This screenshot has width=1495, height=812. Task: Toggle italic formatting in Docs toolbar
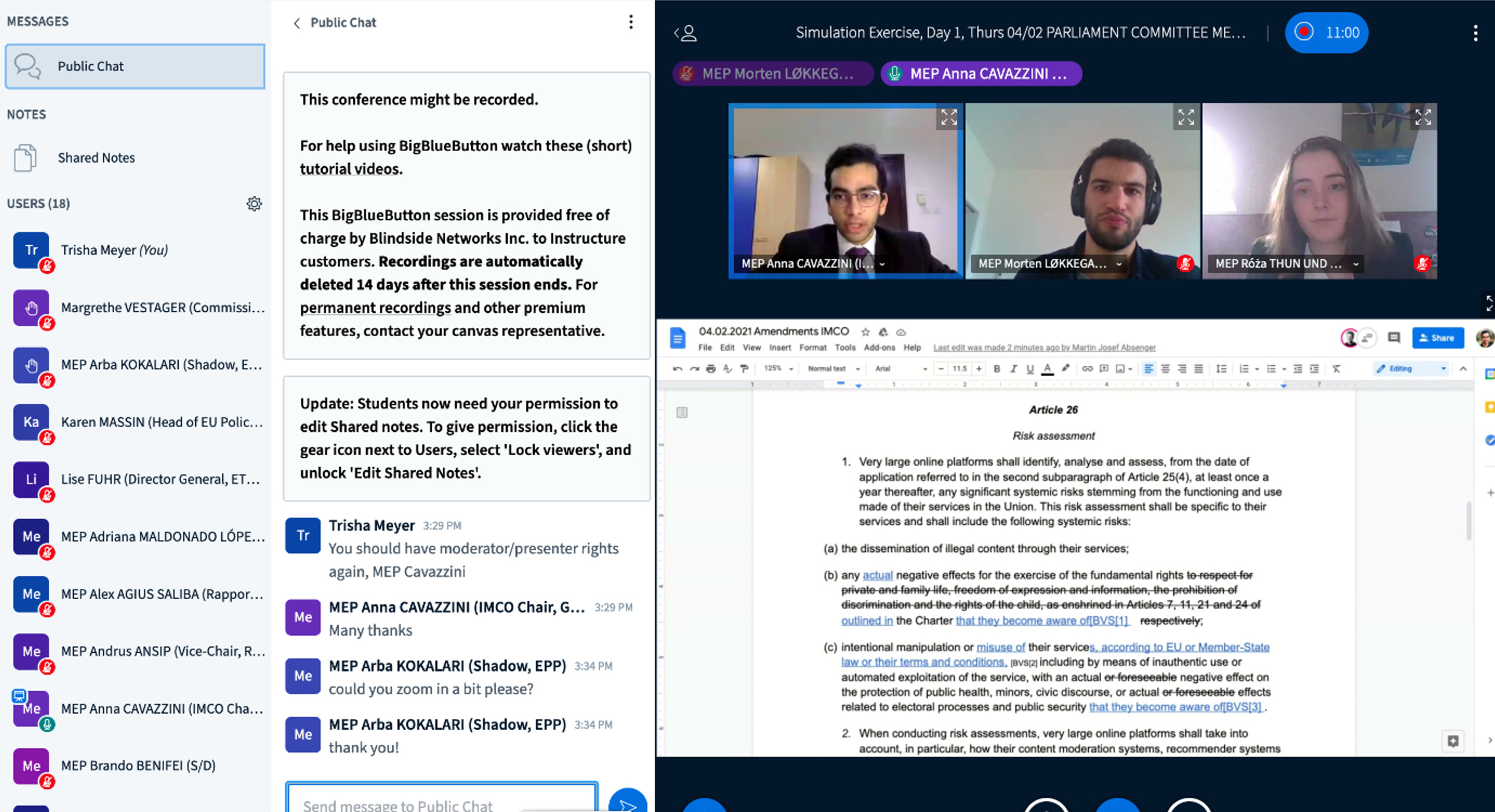1013,369
